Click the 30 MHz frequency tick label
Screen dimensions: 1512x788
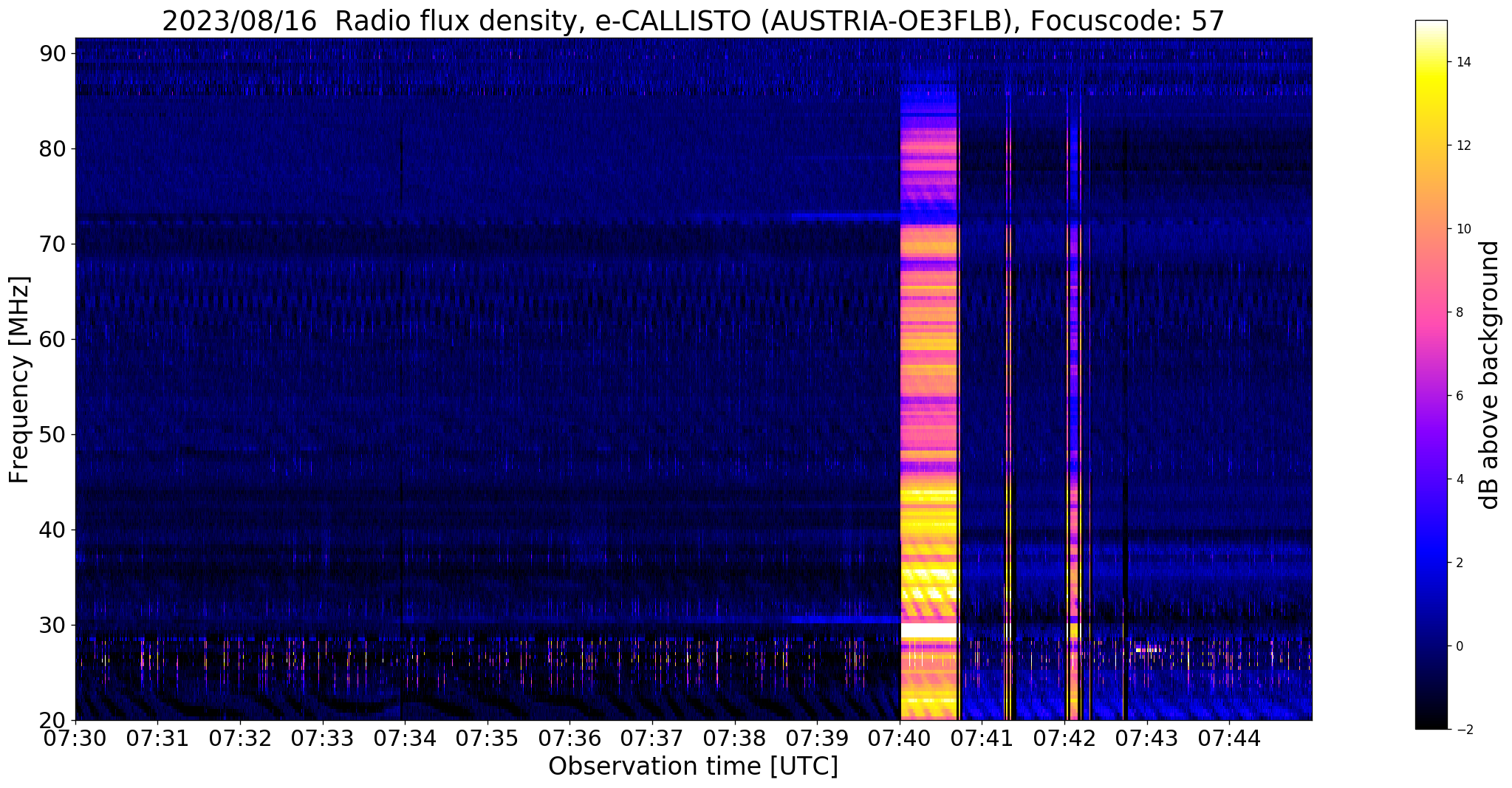tap(53, 626)
